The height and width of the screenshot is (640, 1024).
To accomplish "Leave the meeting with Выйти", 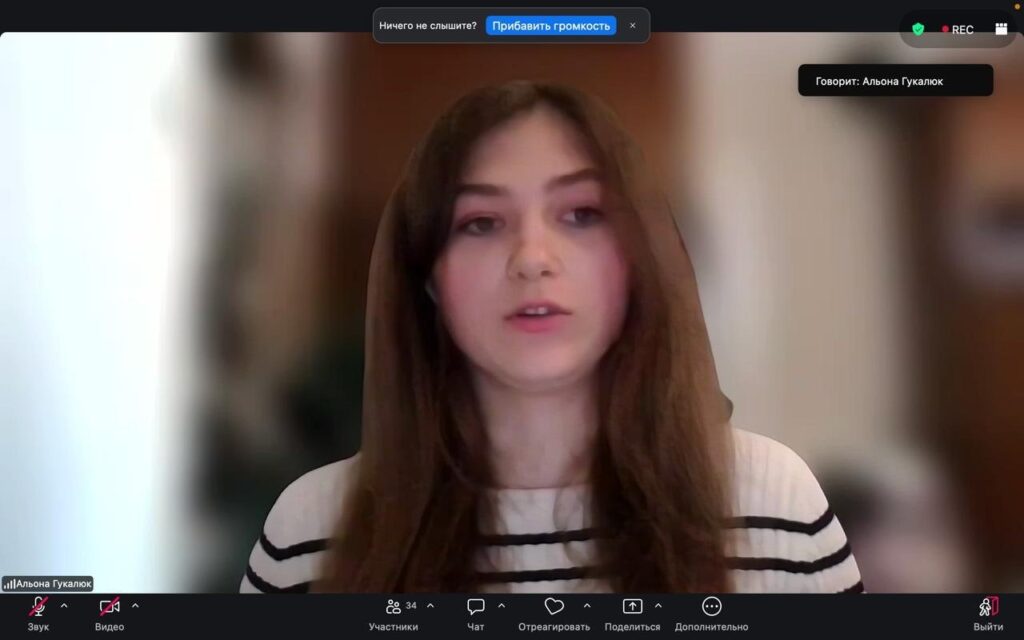I will coord(988,607).
